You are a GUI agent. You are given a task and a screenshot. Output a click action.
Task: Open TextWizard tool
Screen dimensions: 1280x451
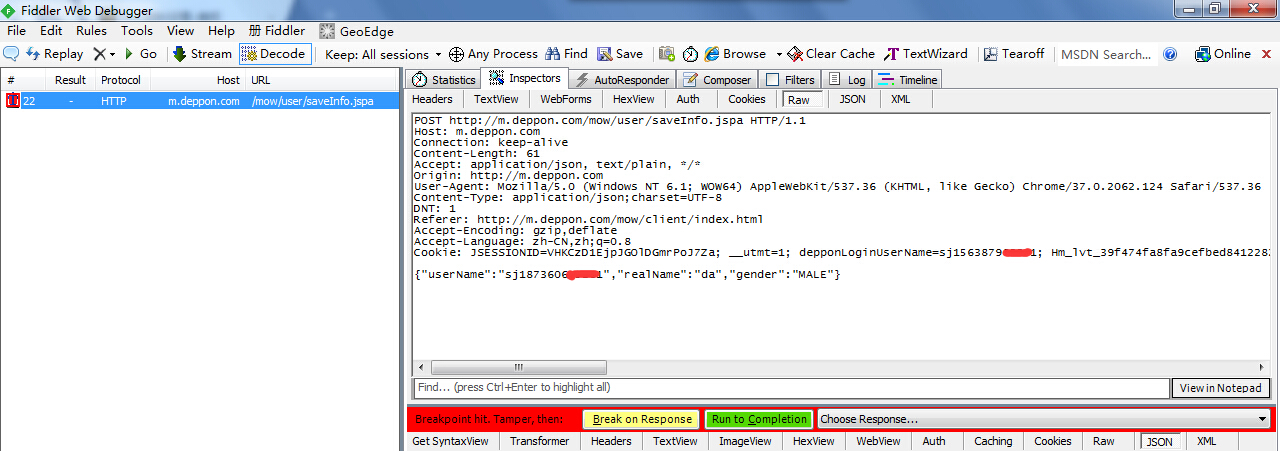click(926, 54)
